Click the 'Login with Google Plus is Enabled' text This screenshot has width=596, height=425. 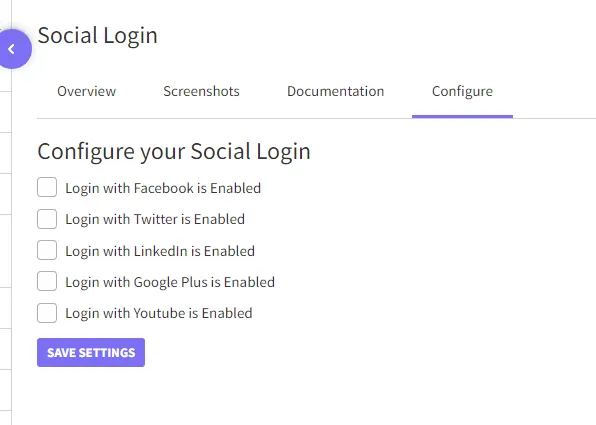click(x=170, y=282)
